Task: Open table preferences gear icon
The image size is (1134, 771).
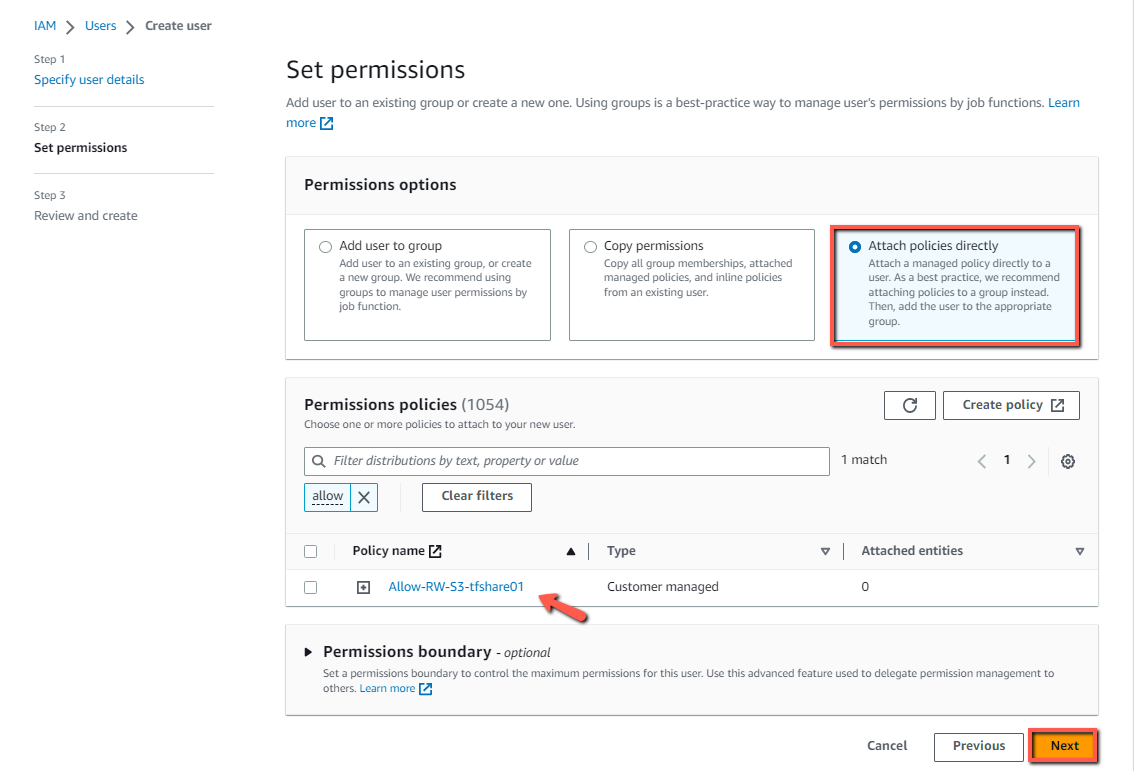Action: [x=1067, y=461]
